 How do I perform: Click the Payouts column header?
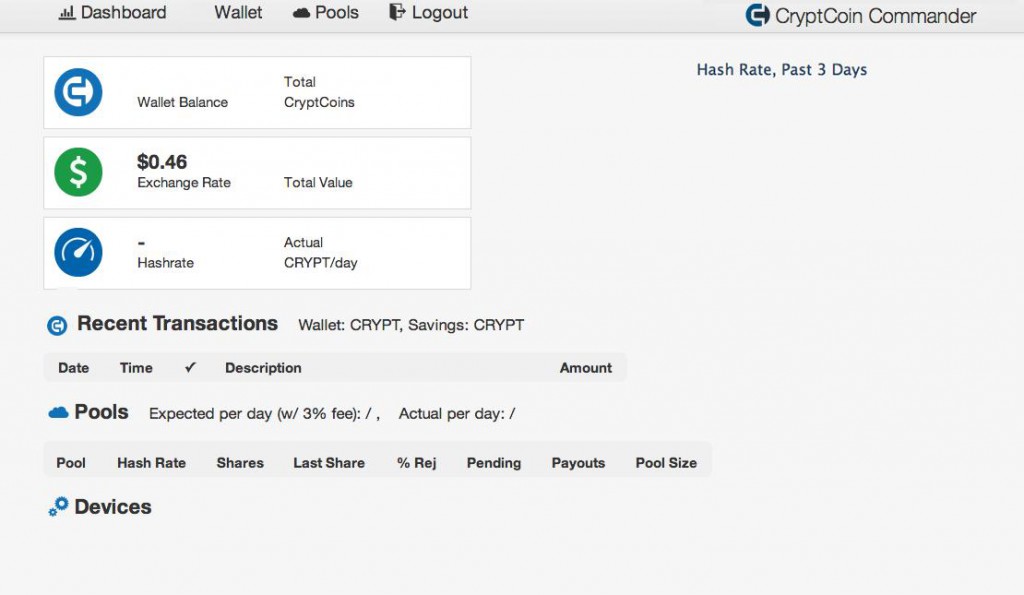click(x=578, y=462)
